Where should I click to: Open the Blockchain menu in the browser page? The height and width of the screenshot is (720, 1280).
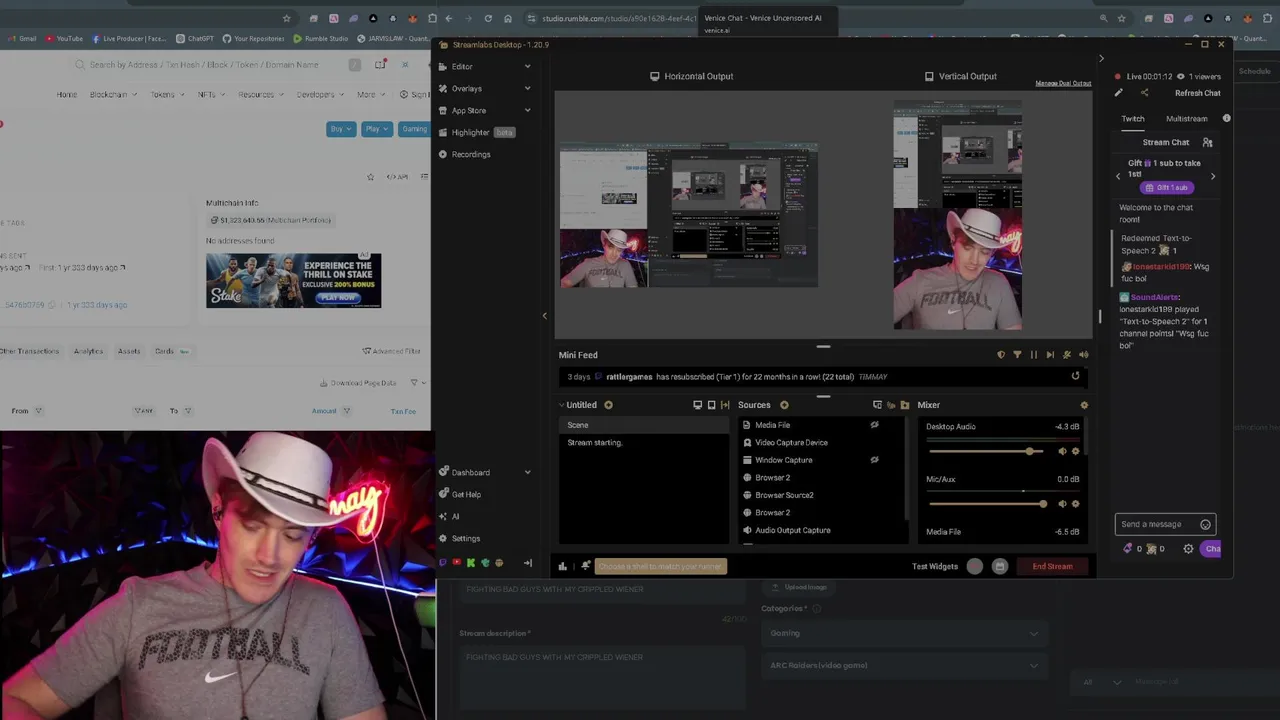pos(111,94)
